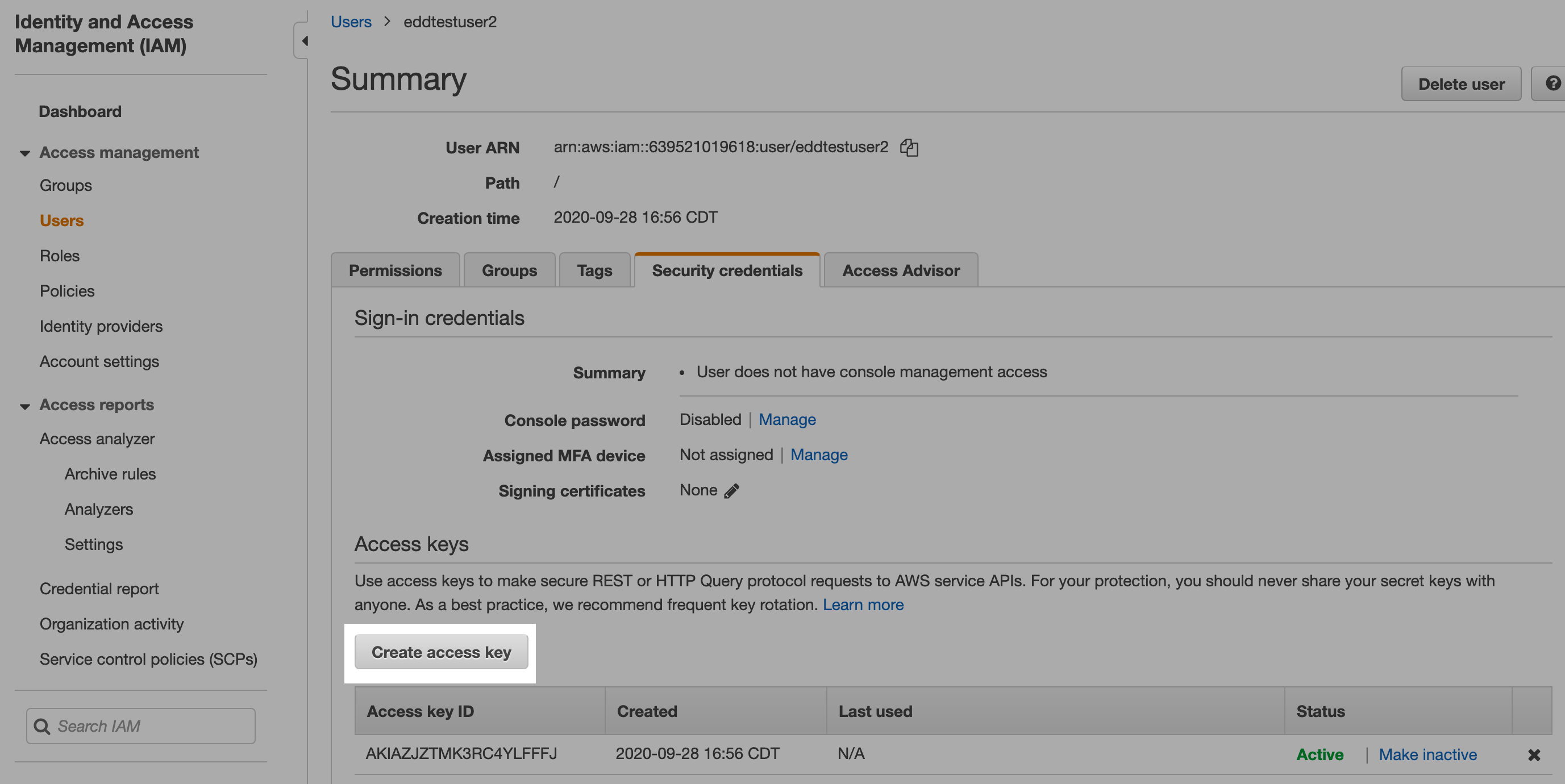Click the Access reports section label

click(97, 405)
